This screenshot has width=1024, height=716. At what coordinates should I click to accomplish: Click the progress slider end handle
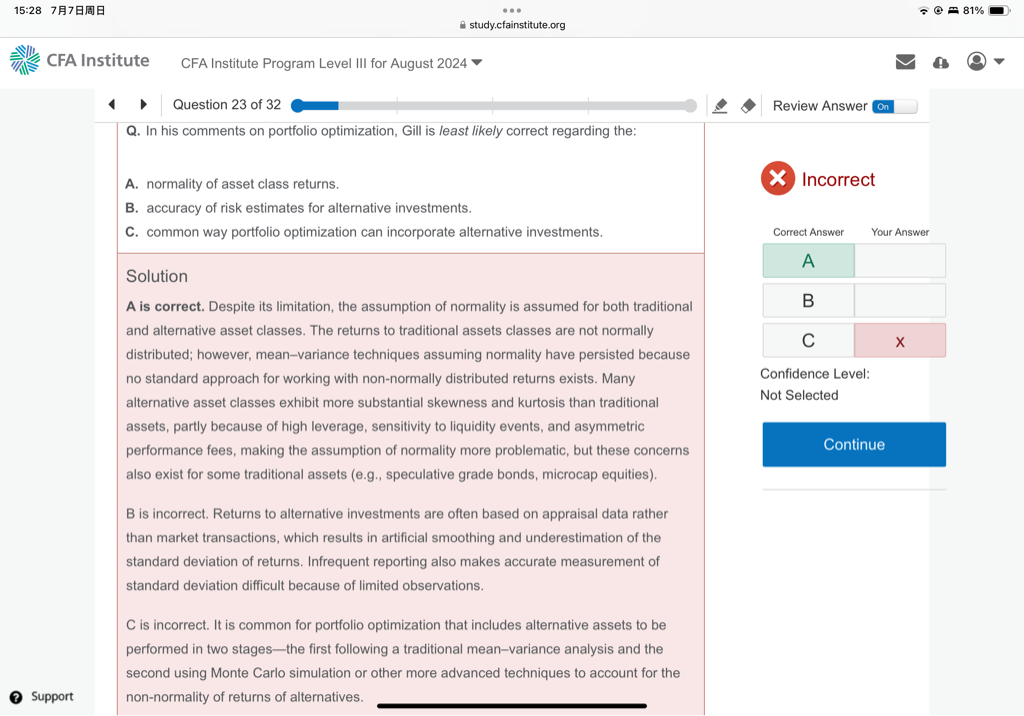(690, 106)
